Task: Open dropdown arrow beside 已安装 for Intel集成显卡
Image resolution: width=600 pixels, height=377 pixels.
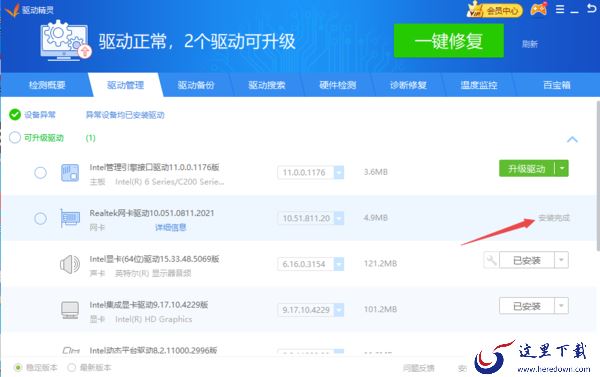Action: pos(561,306)
